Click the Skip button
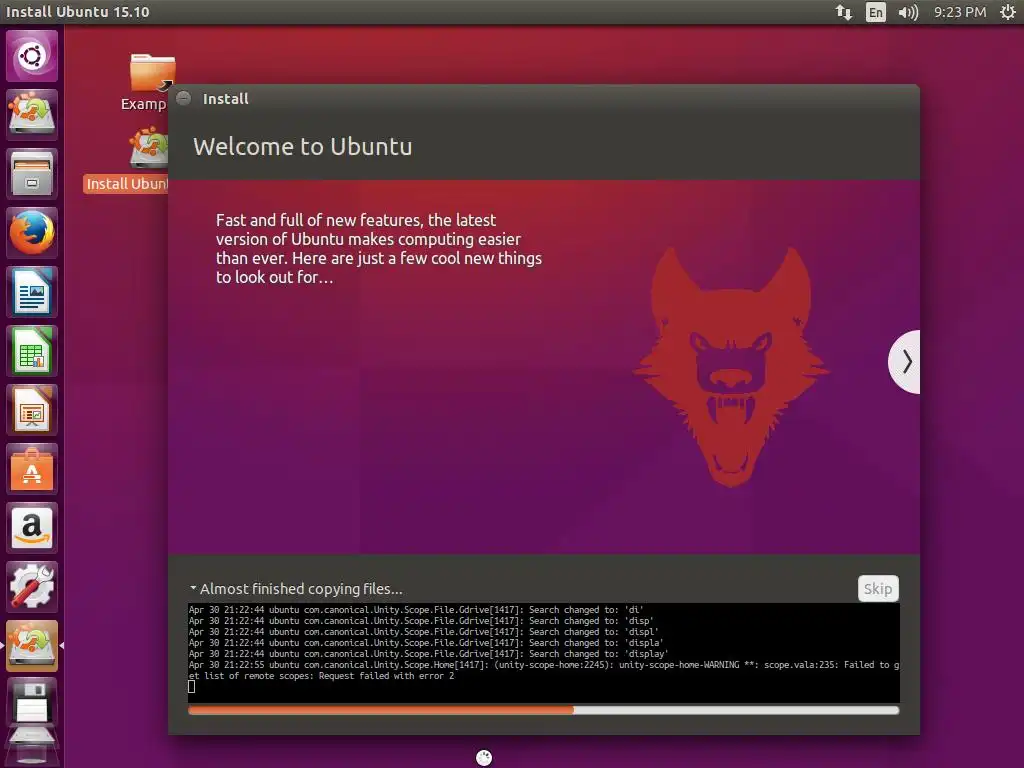Screen dimensions: 1024x768 click(x=878, y=588)
